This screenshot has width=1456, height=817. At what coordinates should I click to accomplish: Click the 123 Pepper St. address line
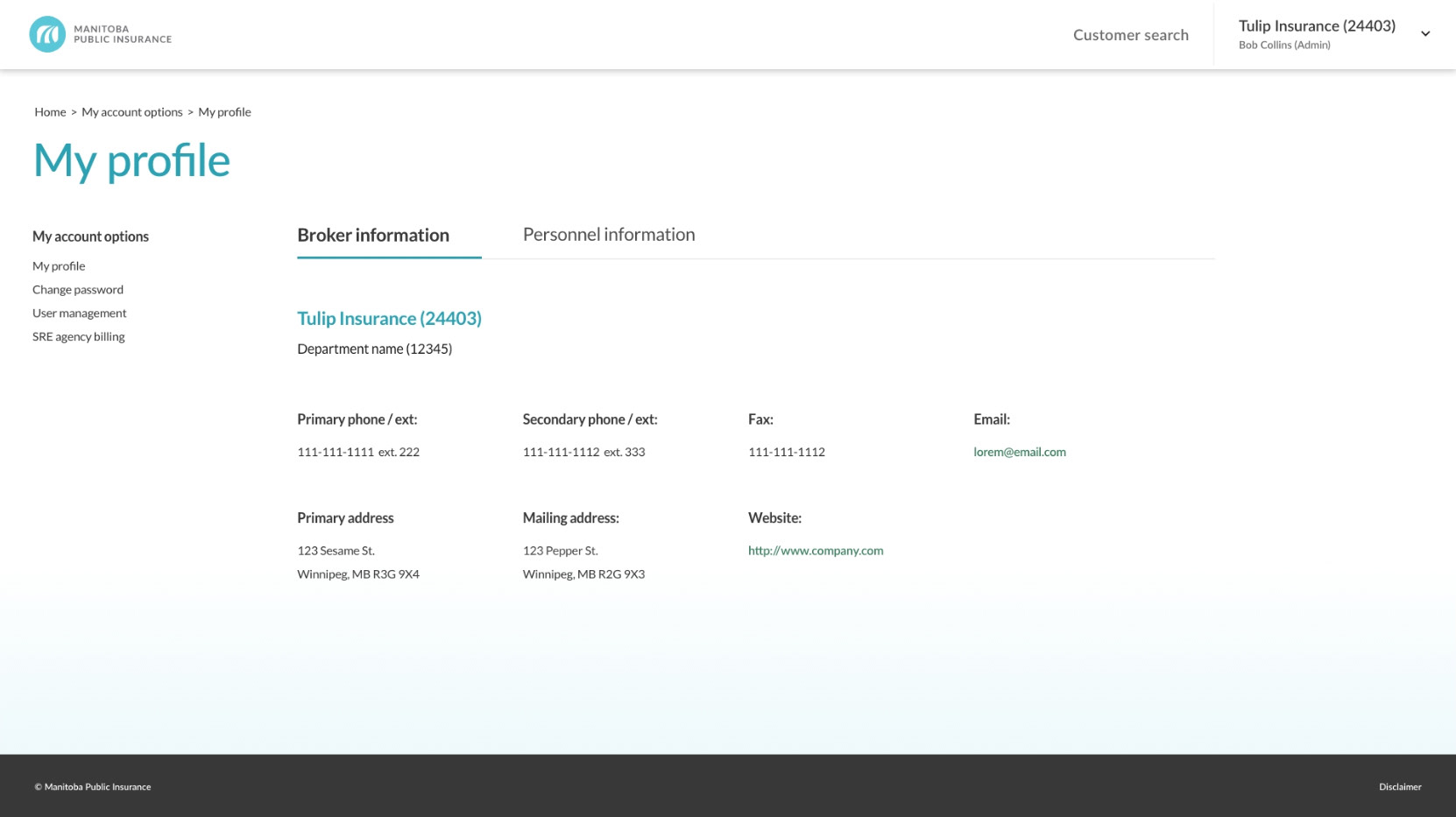click(560, 551)
